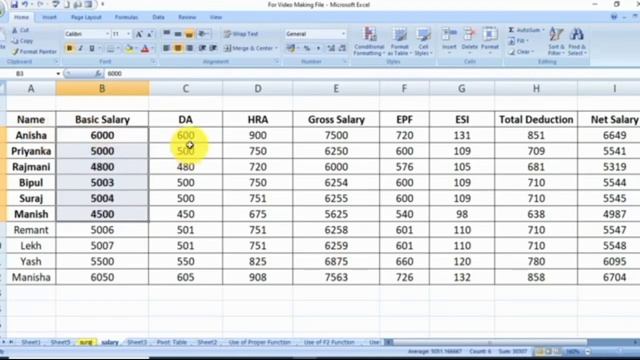Click the Undo arrow icon
Viewport: 640px width, 360px height.
click(x=25, y=4)
